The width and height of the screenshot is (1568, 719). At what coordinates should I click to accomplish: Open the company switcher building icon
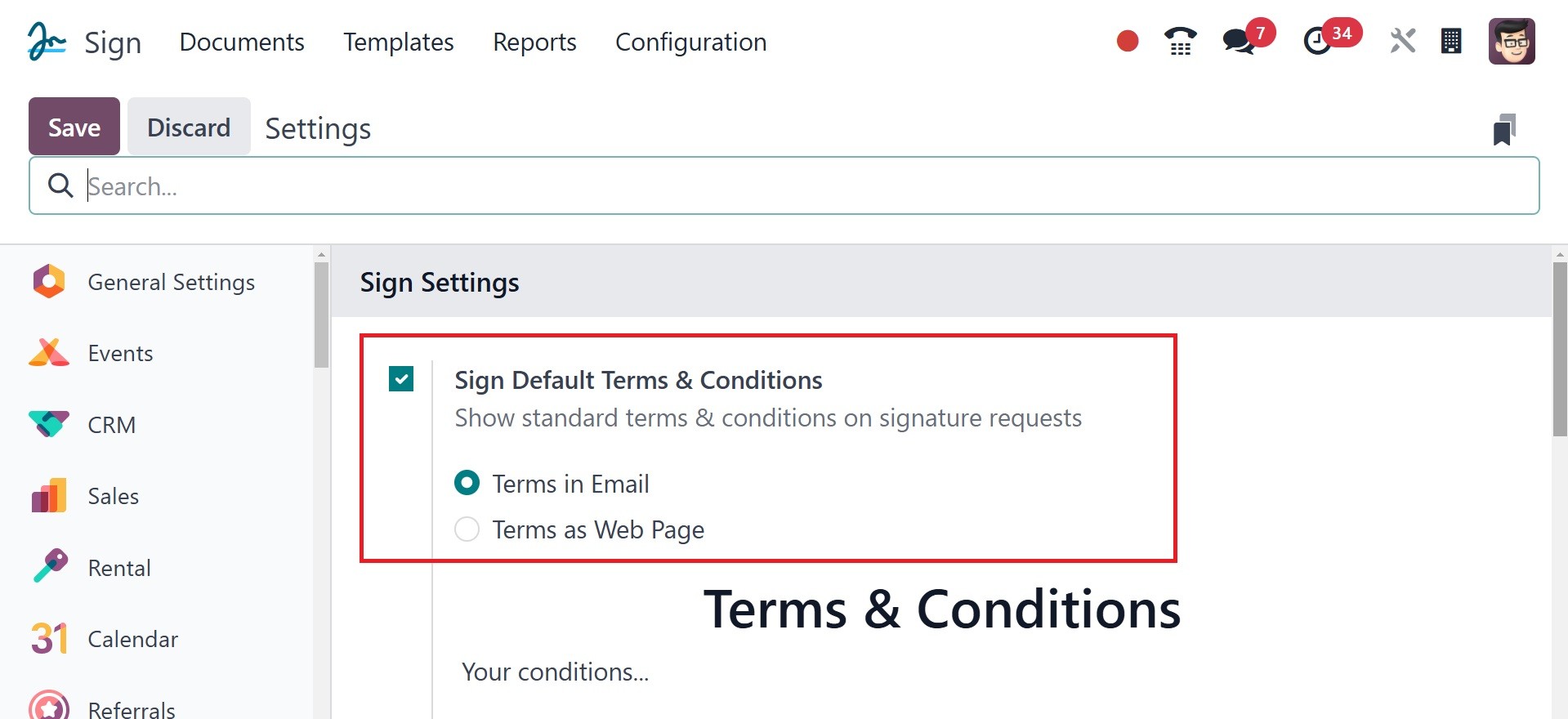[x=1451, y=41]
